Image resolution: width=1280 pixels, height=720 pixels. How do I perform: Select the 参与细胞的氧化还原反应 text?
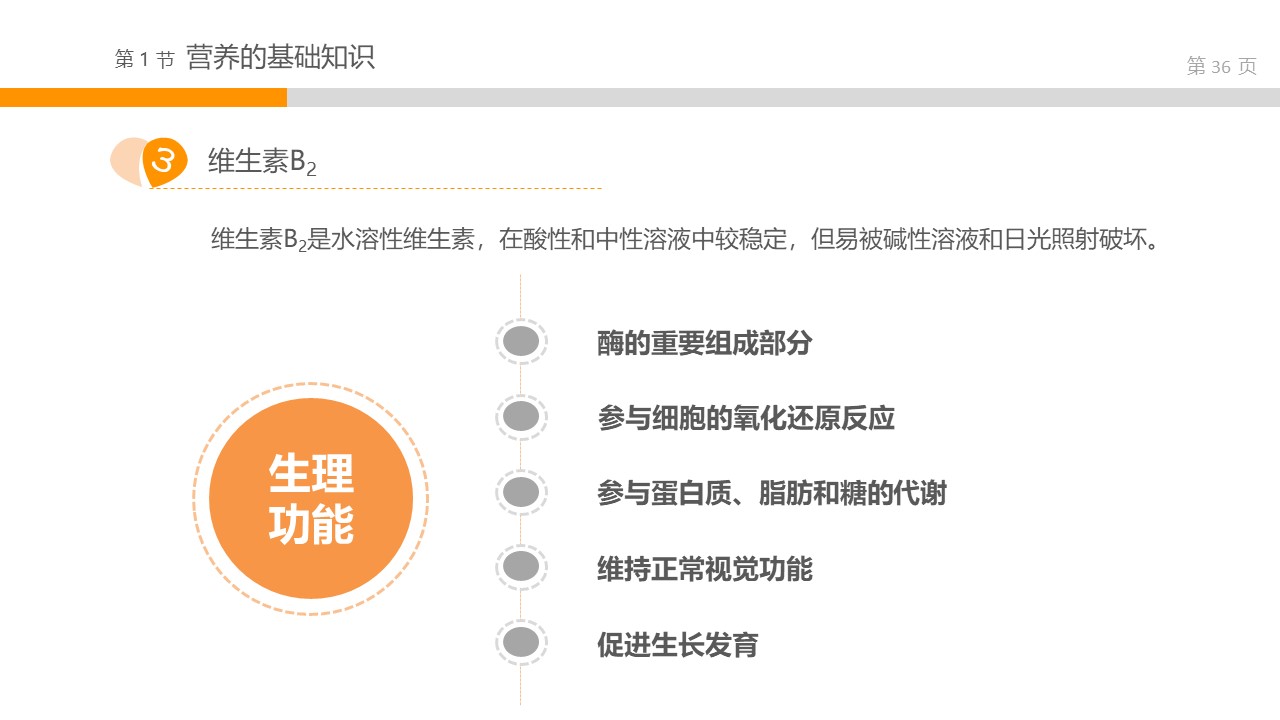745,418
